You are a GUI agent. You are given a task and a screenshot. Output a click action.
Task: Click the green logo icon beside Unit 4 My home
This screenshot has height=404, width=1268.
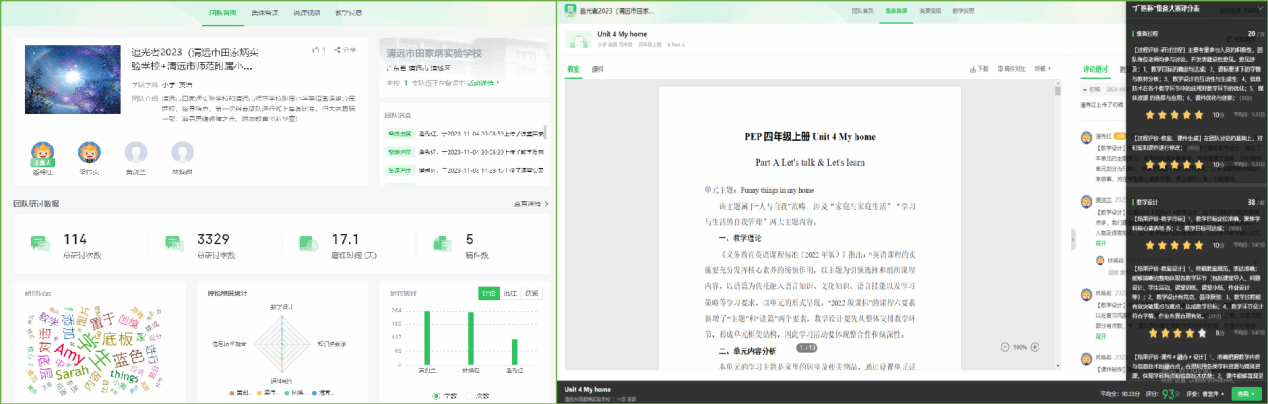pos(575,39)
